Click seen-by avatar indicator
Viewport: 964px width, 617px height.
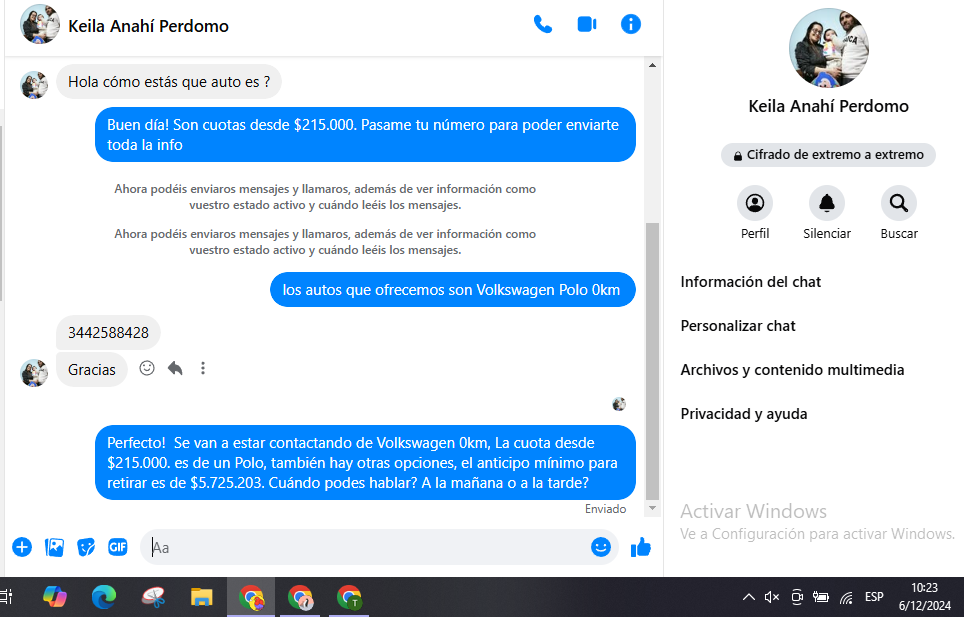tap(619, 404)
